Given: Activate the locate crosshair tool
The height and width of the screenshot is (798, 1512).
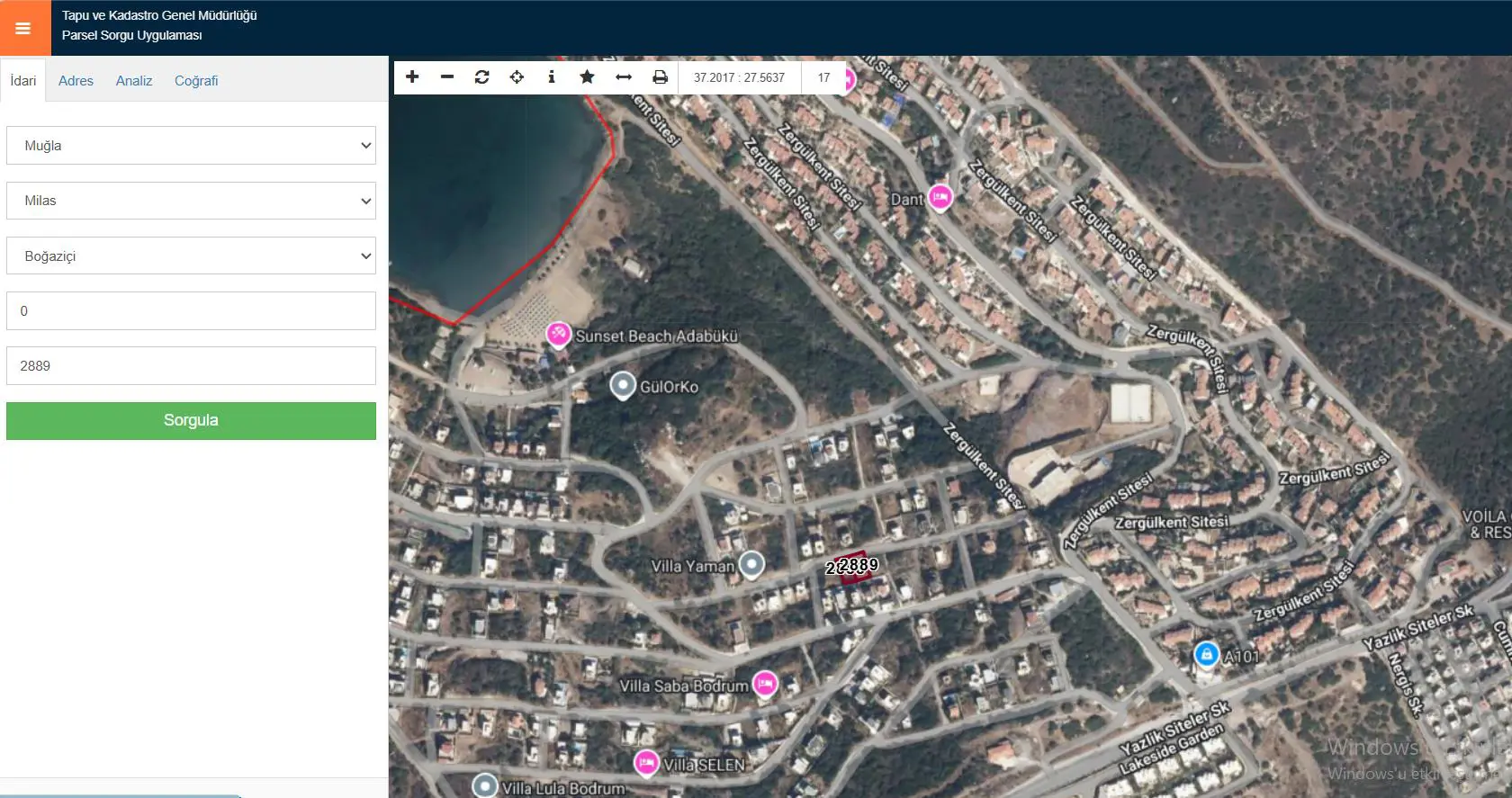Looking at the screenshot, I should [x=517, y=77].
